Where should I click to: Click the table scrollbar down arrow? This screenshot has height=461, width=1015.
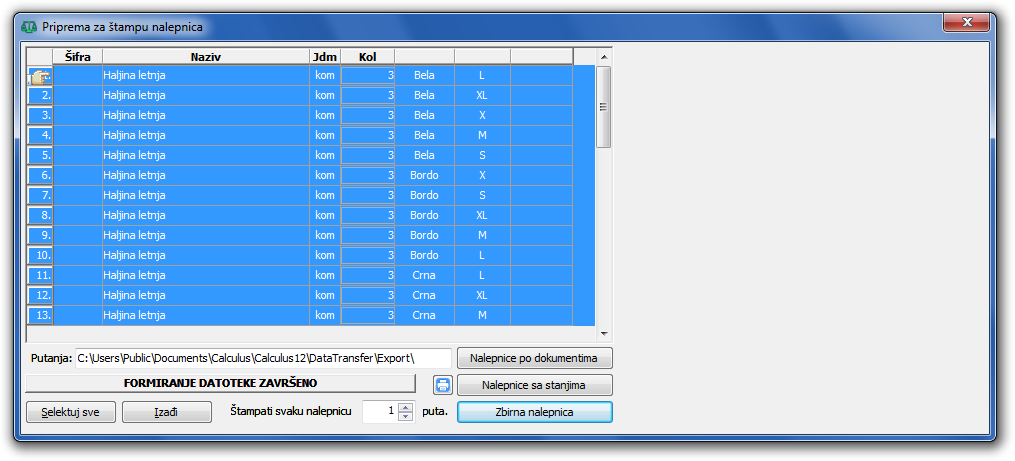(603, 333)
